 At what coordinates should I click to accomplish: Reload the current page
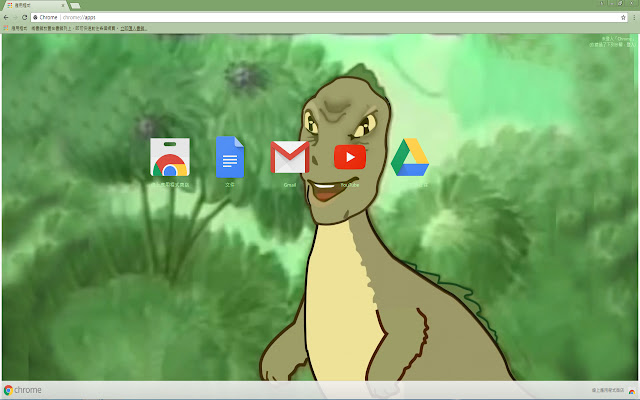[x=24, y=18]
